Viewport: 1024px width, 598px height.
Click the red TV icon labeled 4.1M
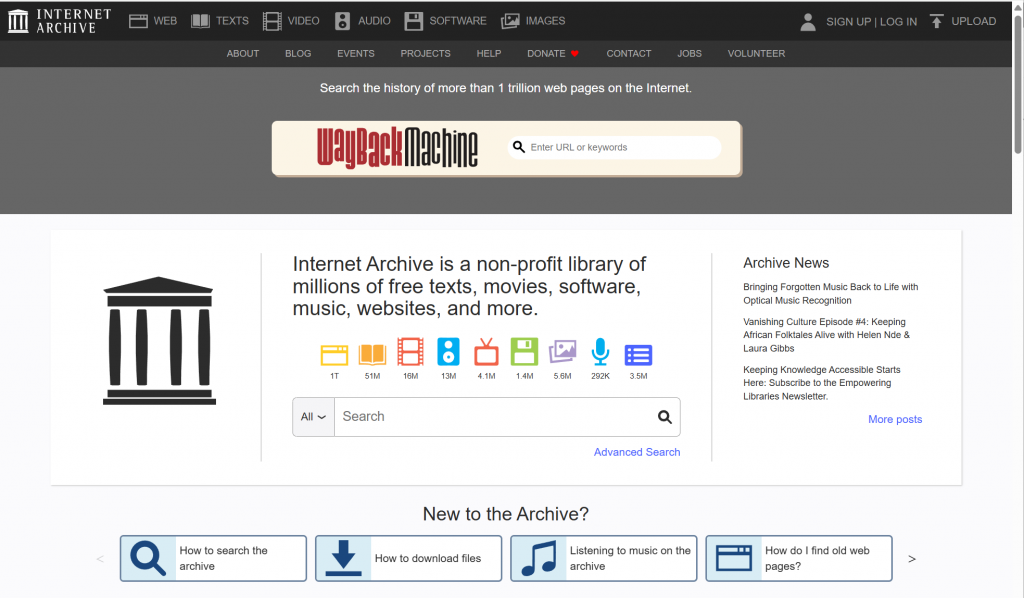point(486,352)
